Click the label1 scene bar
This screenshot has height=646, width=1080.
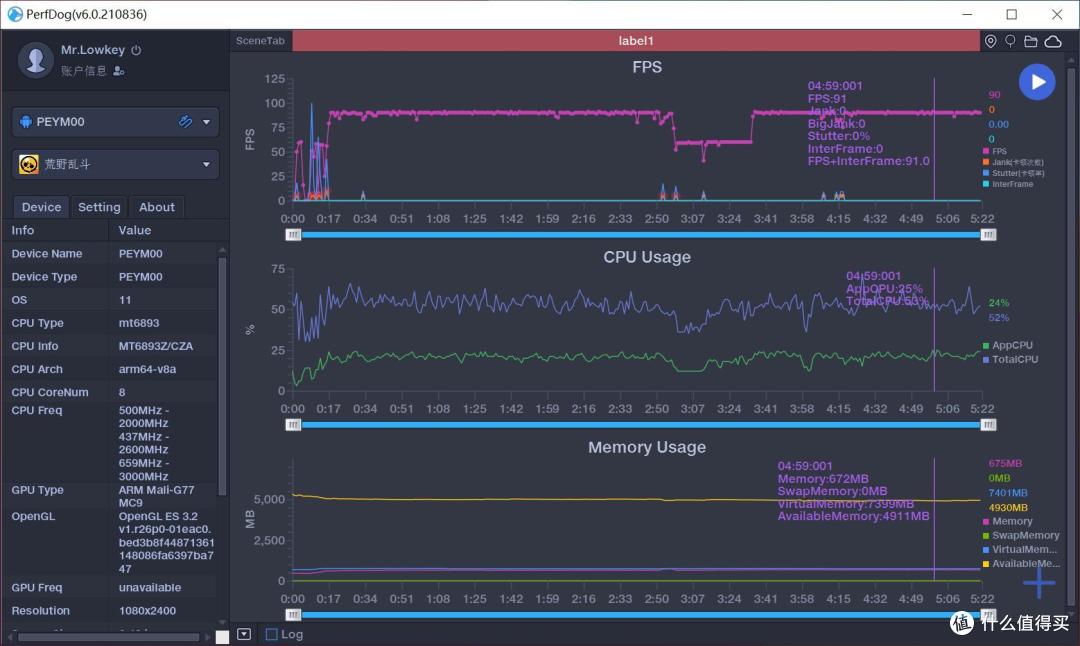point(636,41)
